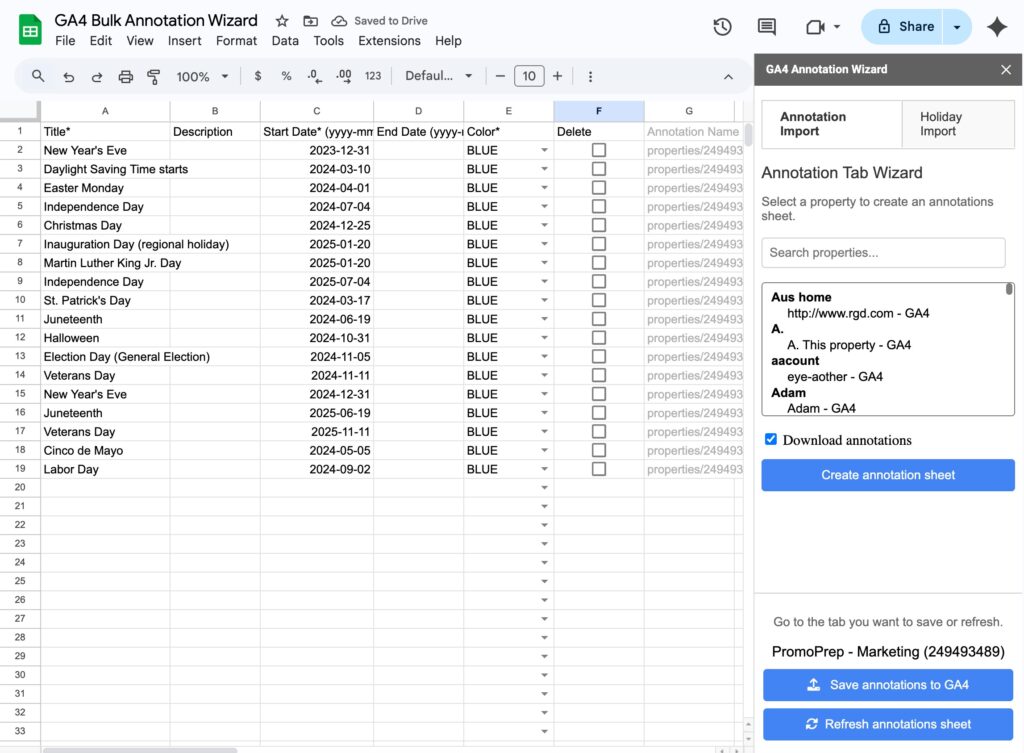Image resolution: width=1024 pixels, height=753 pixels.
Task: Star the GA4 Bulk Annotation Wizard document
Action: tap(281, 21)
